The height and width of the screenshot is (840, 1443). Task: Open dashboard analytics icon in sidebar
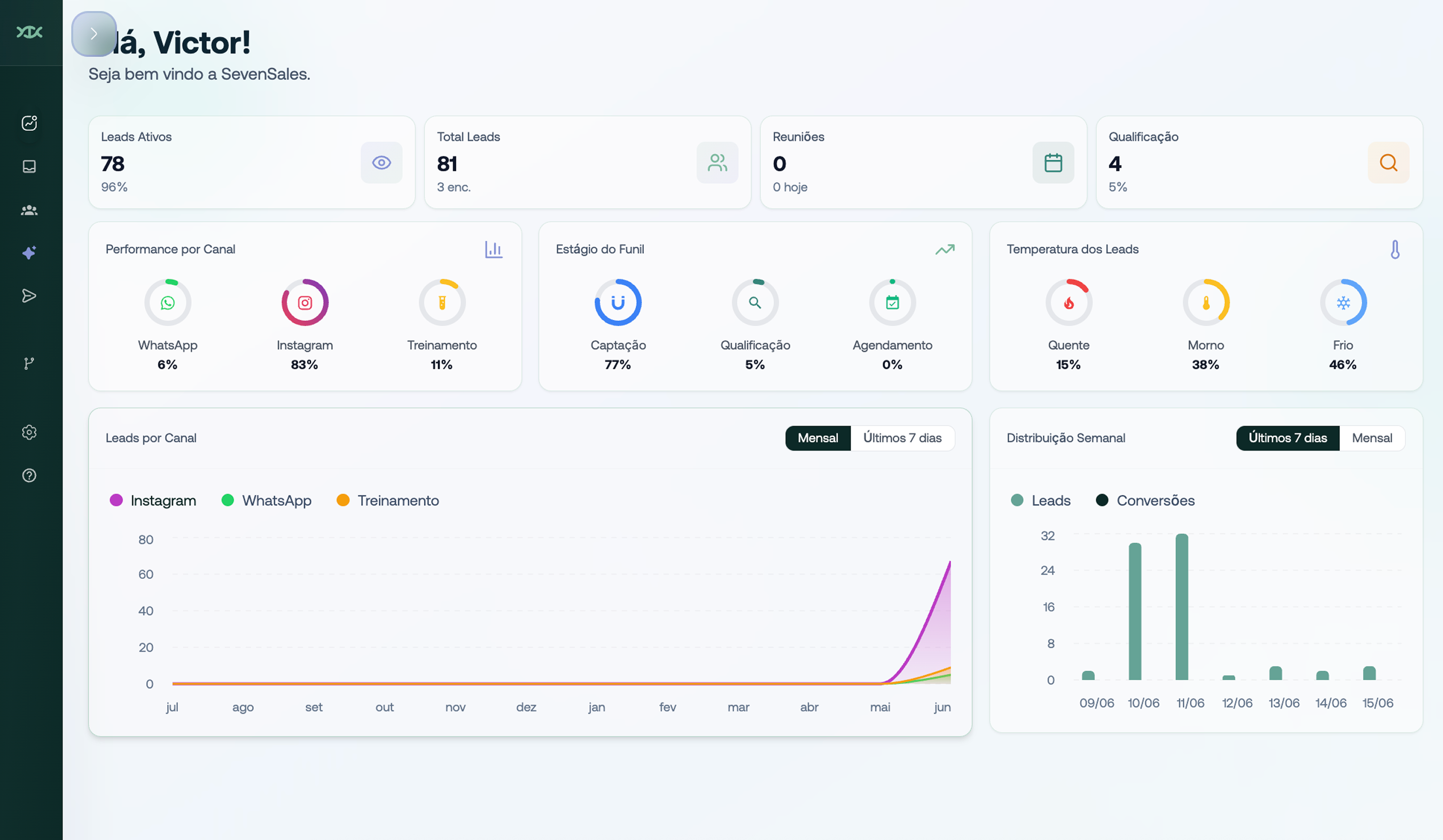tap(29, 123)
